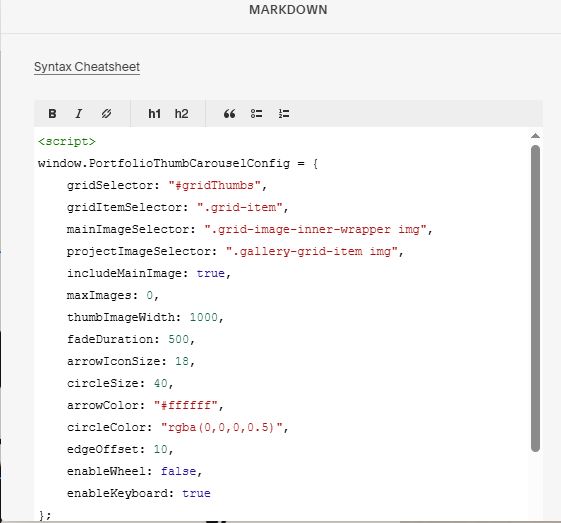Image resolution: width=561 pixels, height=523 pixels.
Task: Click the <script> tag line
Action: click(x=67, y=142)
